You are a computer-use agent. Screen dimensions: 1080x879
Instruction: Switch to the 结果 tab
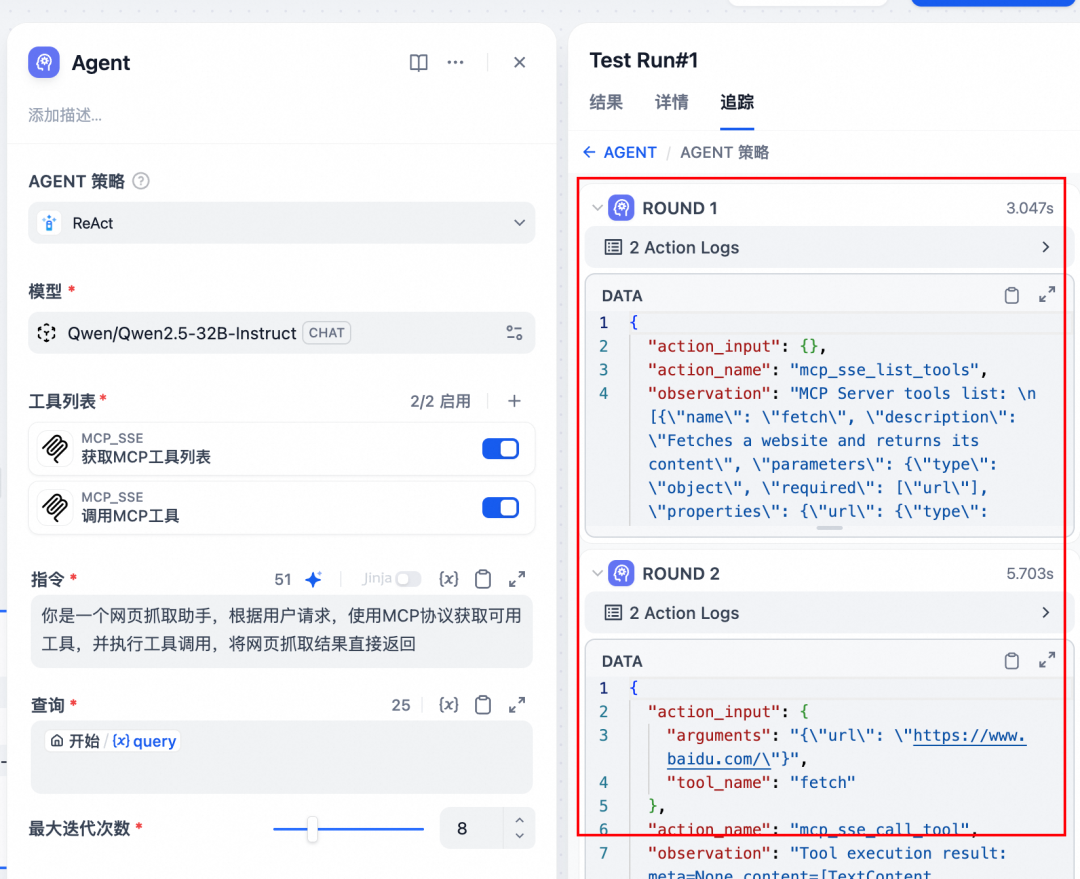pyautogui.click(x=606, y=103)
